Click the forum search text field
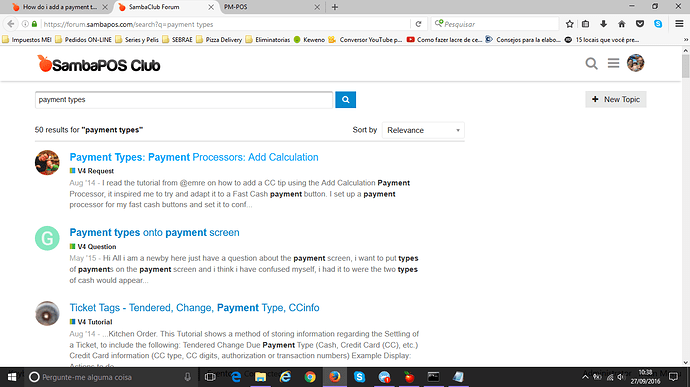Viewport: 690px width, 387px height. tap(184, 100)
